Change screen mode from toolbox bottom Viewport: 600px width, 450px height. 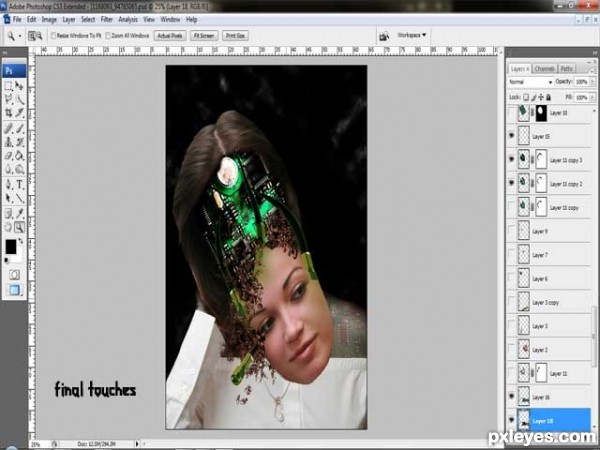(x=14, y=290)
